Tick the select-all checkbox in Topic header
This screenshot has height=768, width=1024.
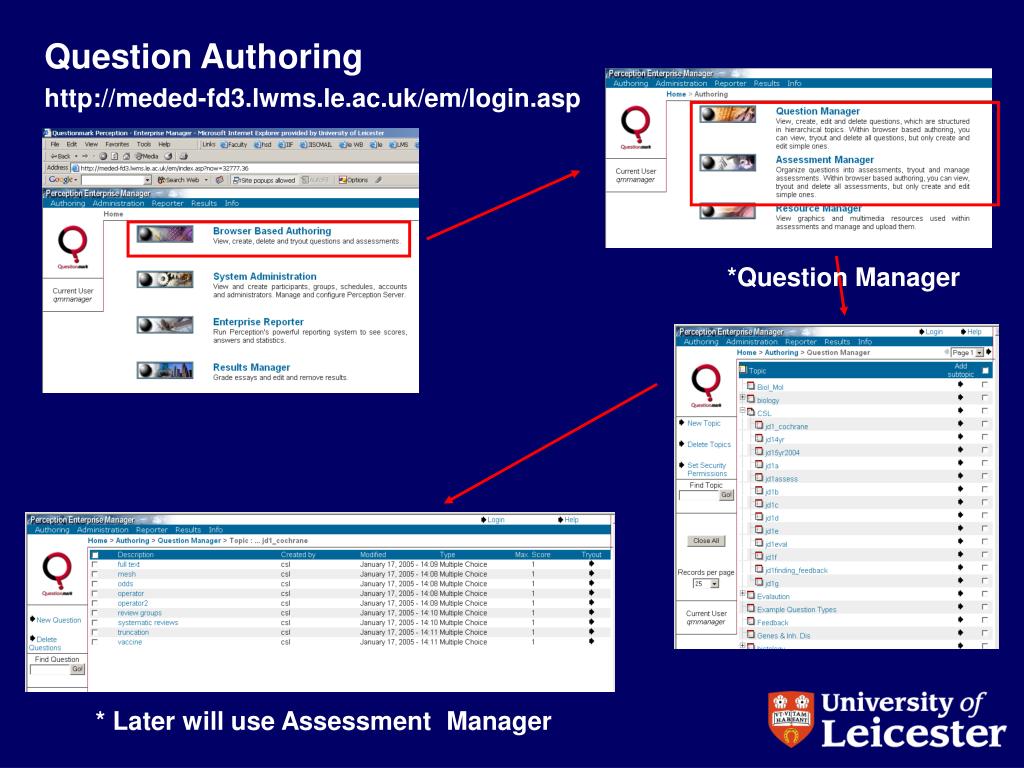[x=985, y=370]
